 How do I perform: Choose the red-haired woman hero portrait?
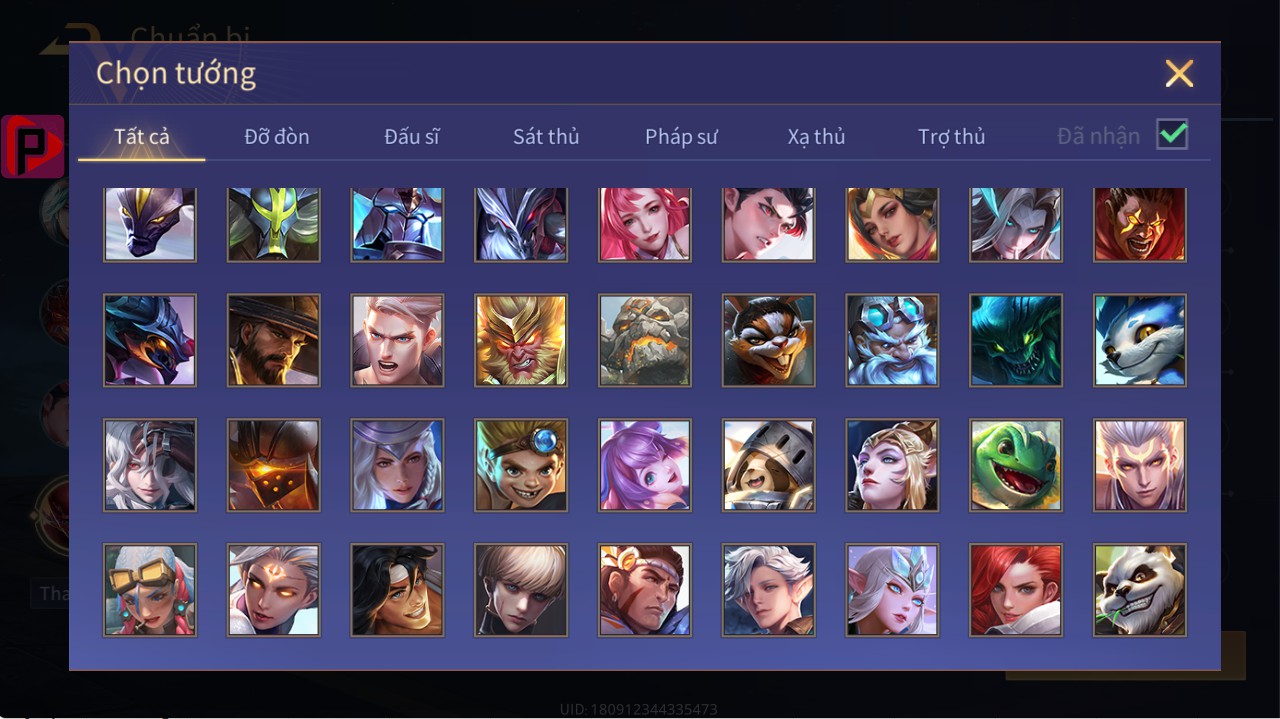1016,590
